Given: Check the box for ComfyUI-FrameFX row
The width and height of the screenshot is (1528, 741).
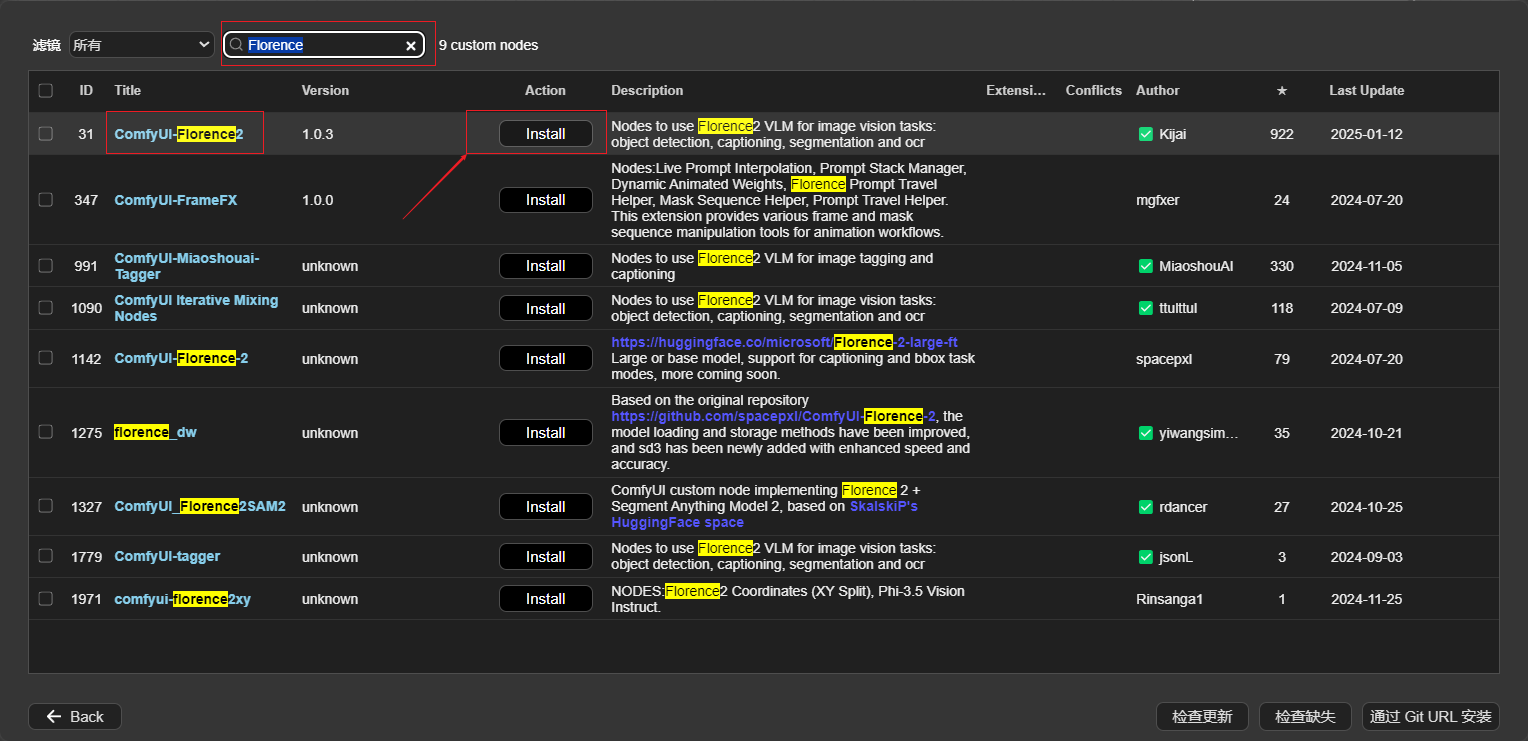Looking at the screenshot, I should [45, 200].
